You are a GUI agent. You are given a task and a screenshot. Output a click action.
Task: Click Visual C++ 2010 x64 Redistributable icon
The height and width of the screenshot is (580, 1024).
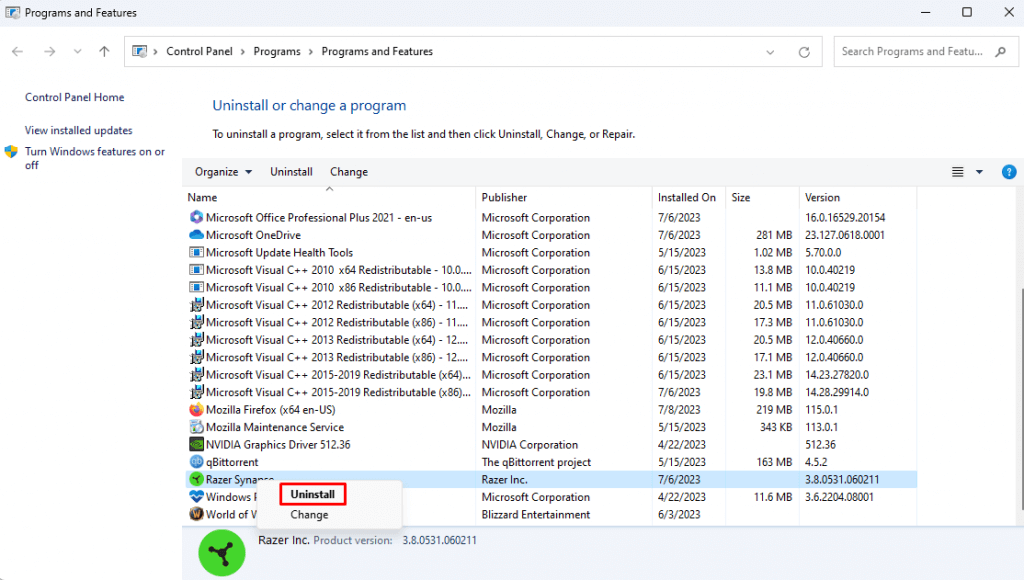click(196, 270)
